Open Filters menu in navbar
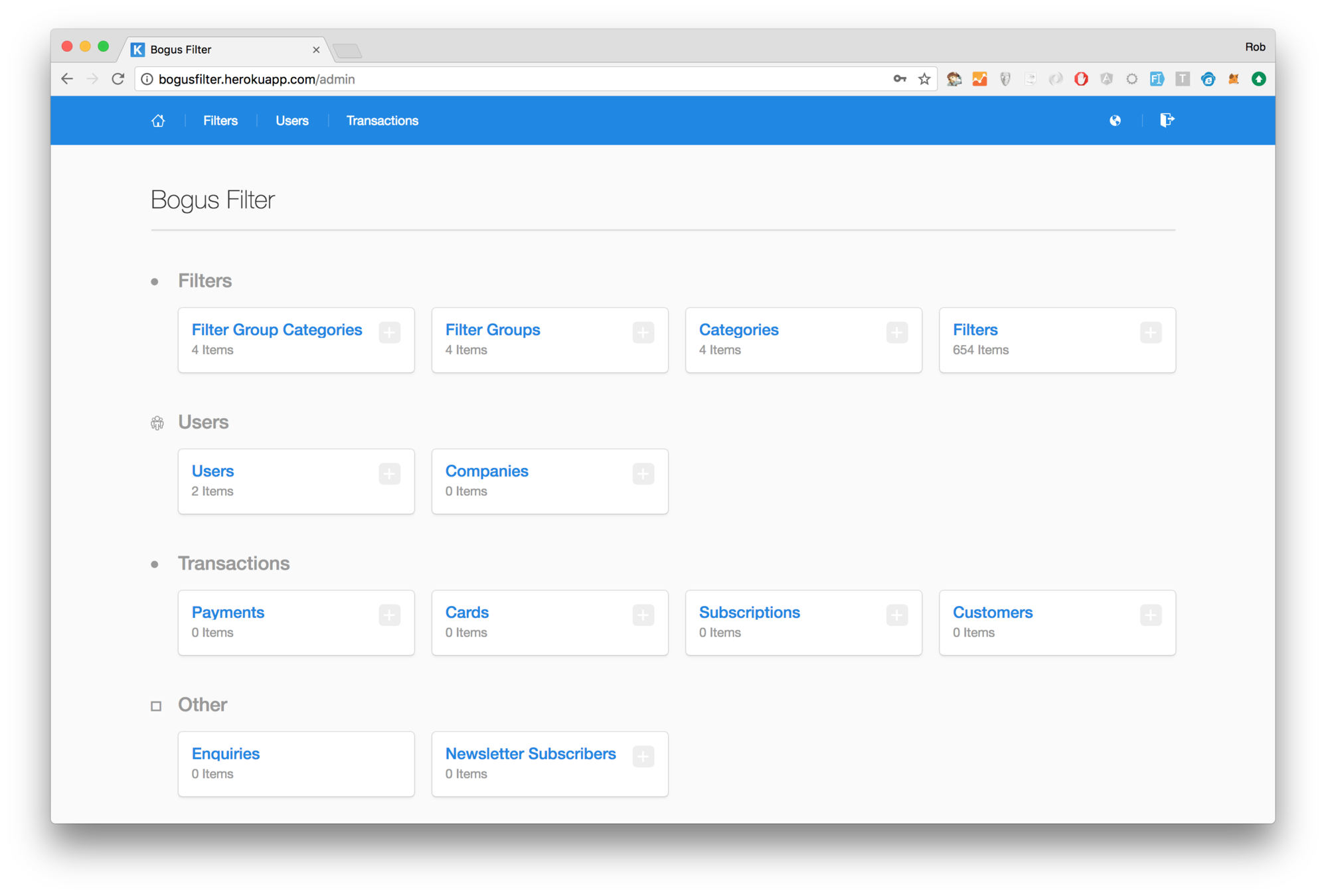 [220, 121]
